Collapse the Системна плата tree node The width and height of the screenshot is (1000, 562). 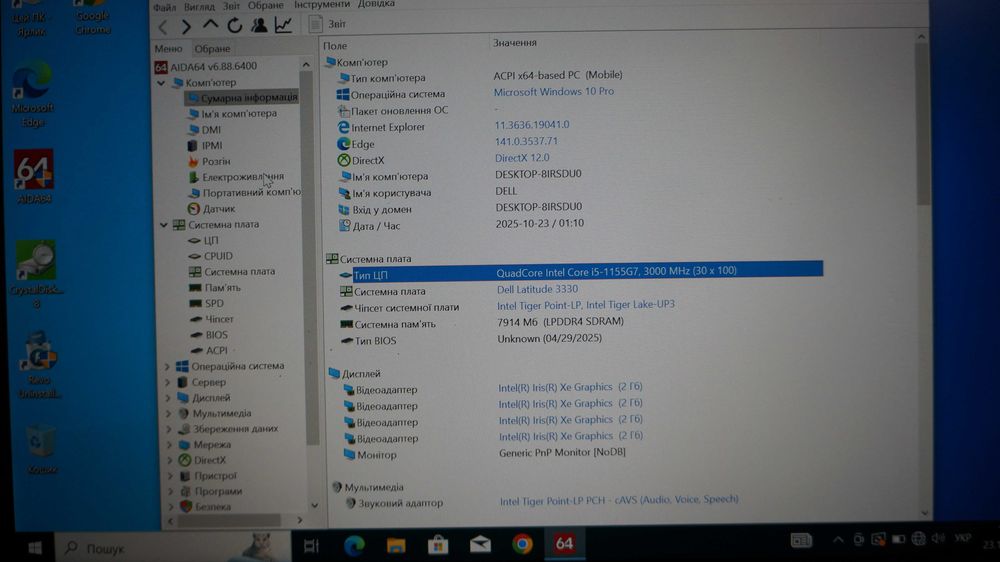[164, 225]
